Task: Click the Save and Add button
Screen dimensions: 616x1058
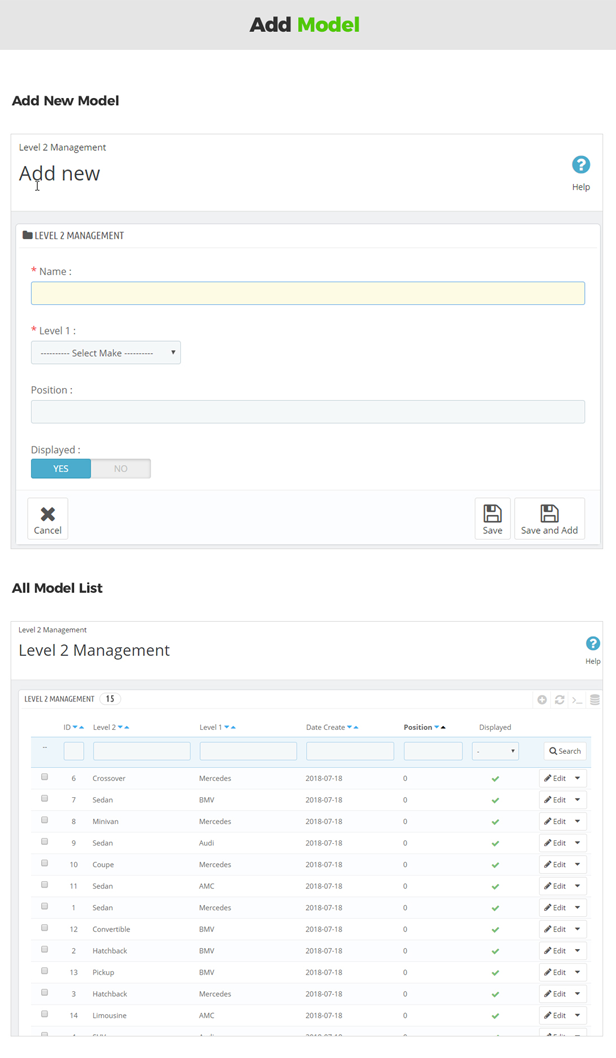Action: [x=549, y=519]
